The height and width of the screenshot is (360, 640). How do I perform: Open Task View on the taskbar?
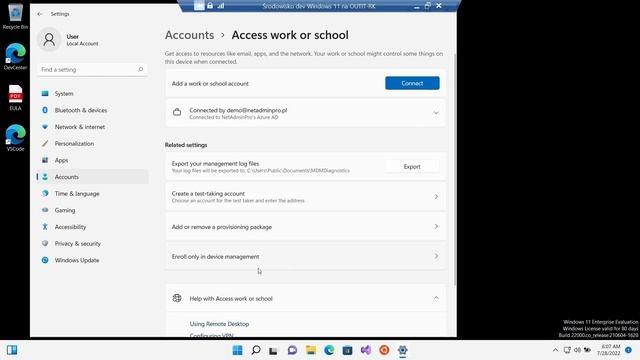[273, 350]
